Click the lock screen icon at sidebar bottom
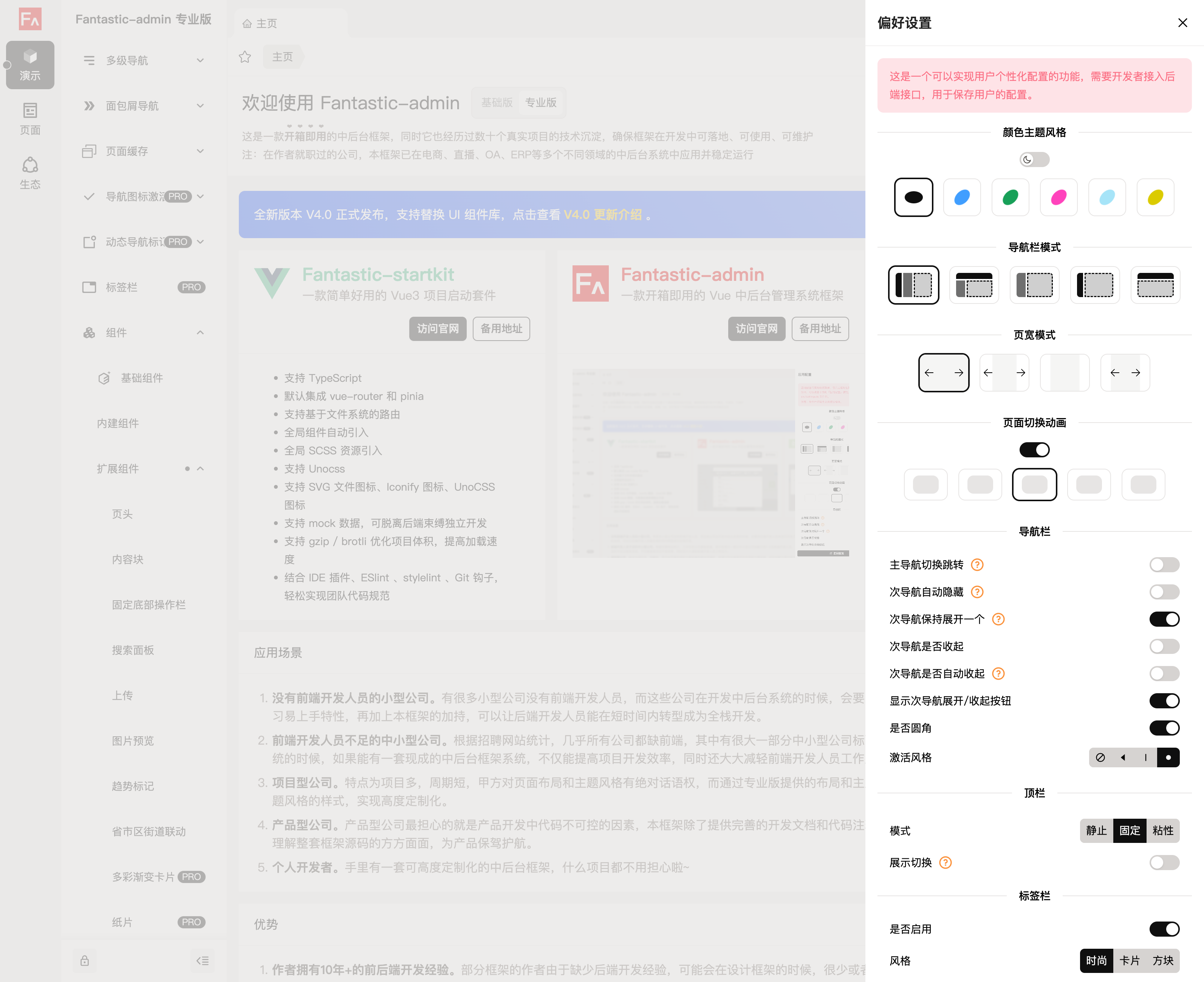The image size is (1204, 982). [x=85, y=960]
